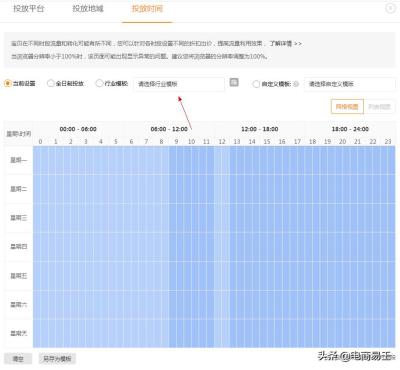Screen dimensions: 400x370
Task: Click the 12:00 - 18:00 time range header
Action: coord(260,129)
